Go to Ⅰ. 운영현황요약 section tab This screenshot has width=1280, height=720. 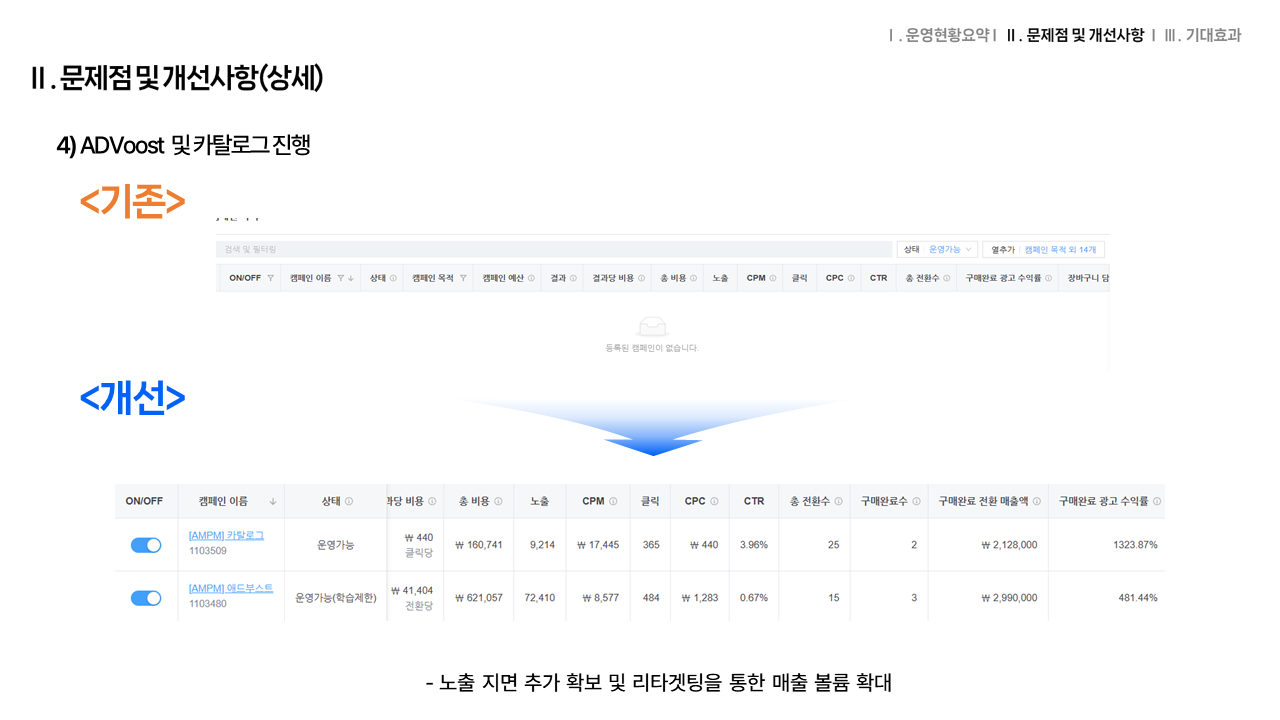point(941,35)
